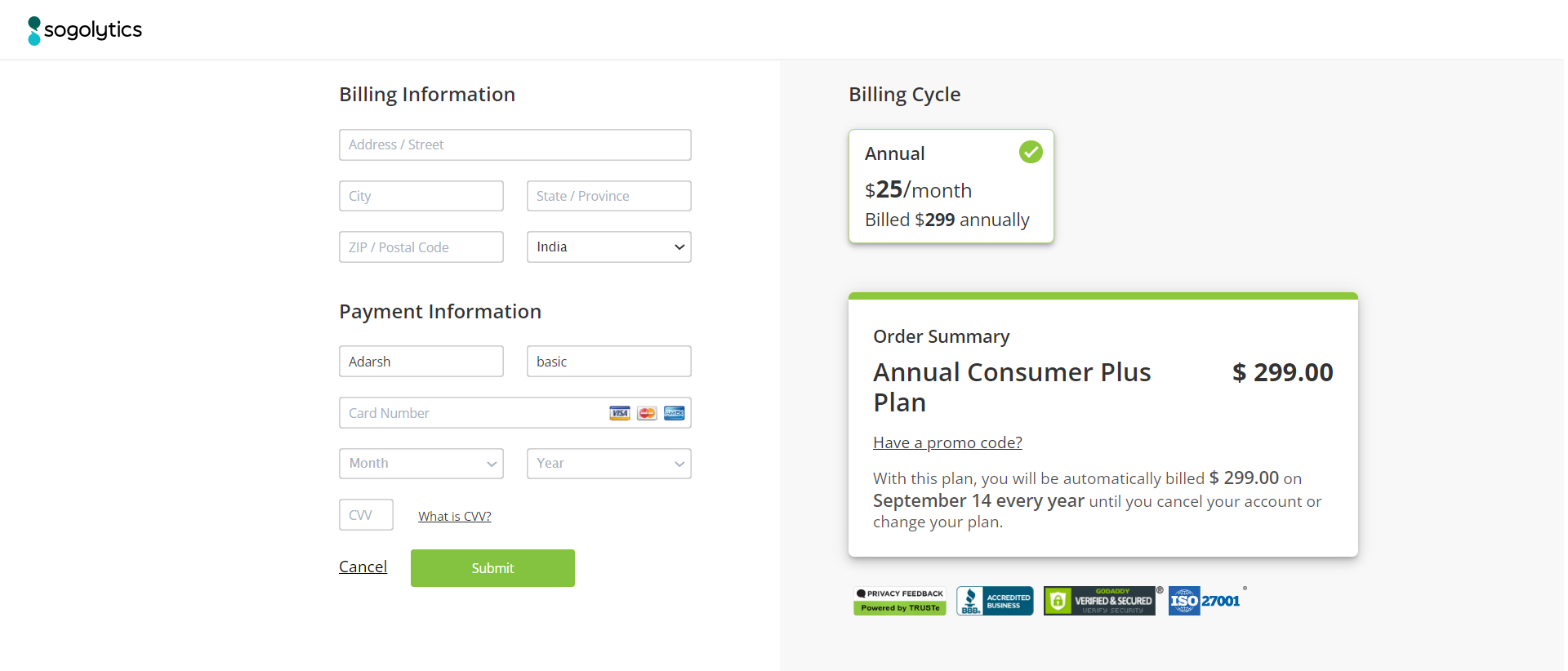Image resolution: width=1568 pixels, height=671 pixels.
Task: Click the American Express card icon
Action: [x=675, y=413]
